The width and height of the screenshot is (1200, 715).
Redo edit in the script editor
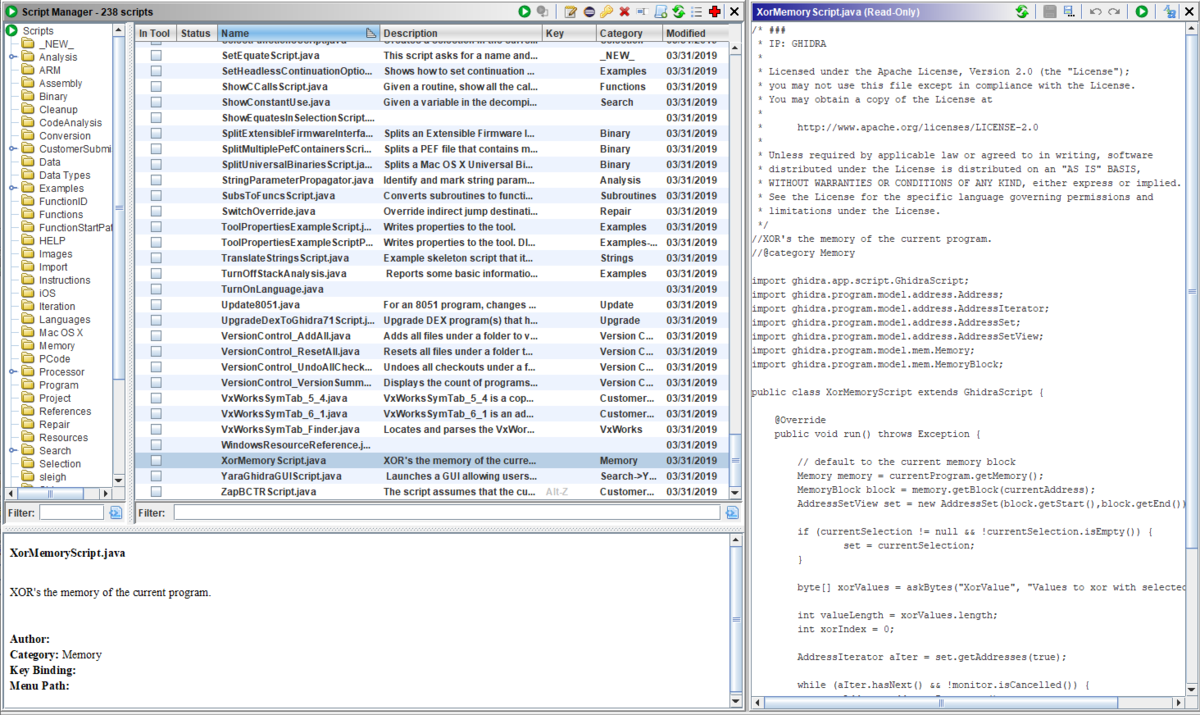click(1114, 12)
